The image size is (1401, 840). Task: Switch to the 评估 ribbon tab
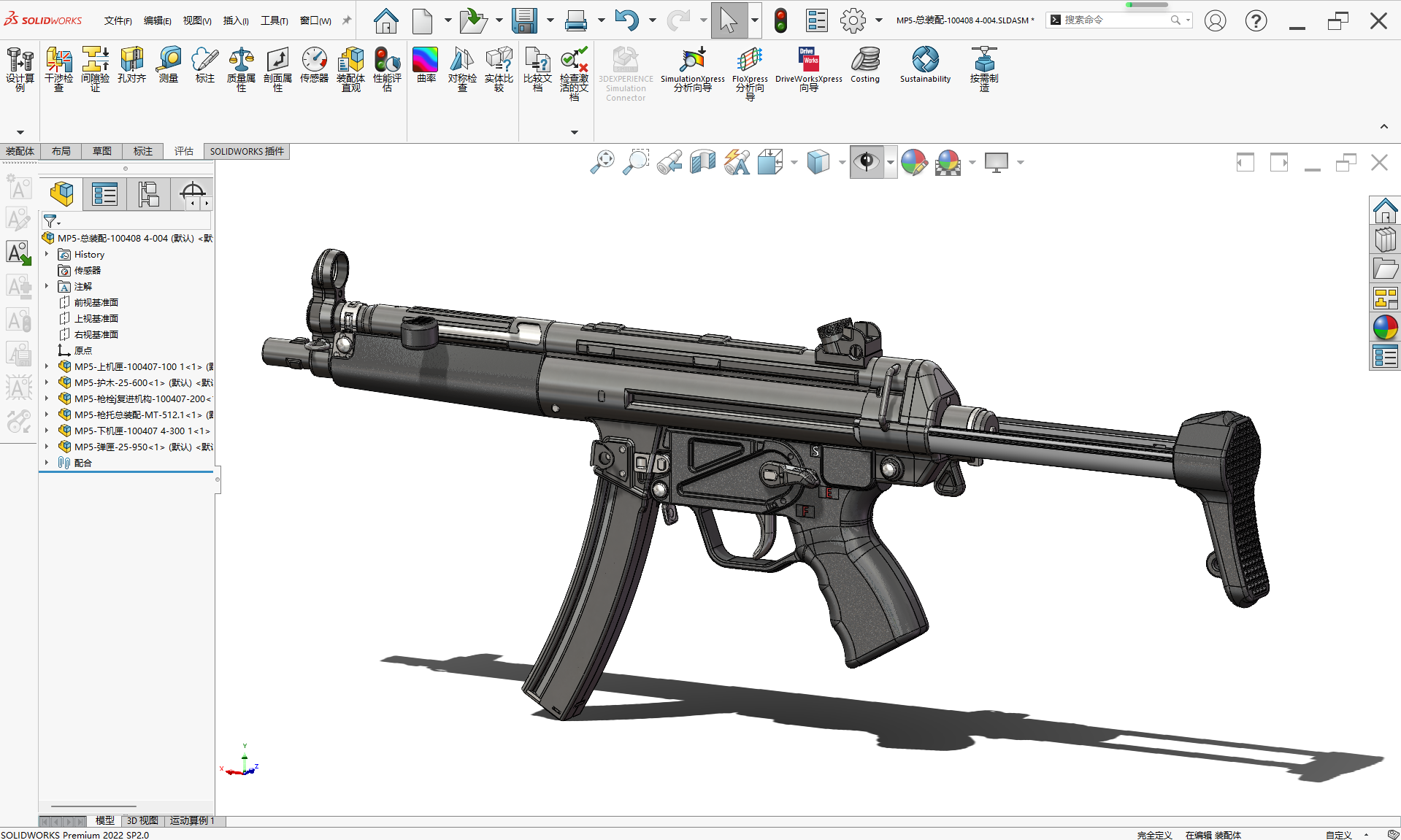tap(183, 151)
